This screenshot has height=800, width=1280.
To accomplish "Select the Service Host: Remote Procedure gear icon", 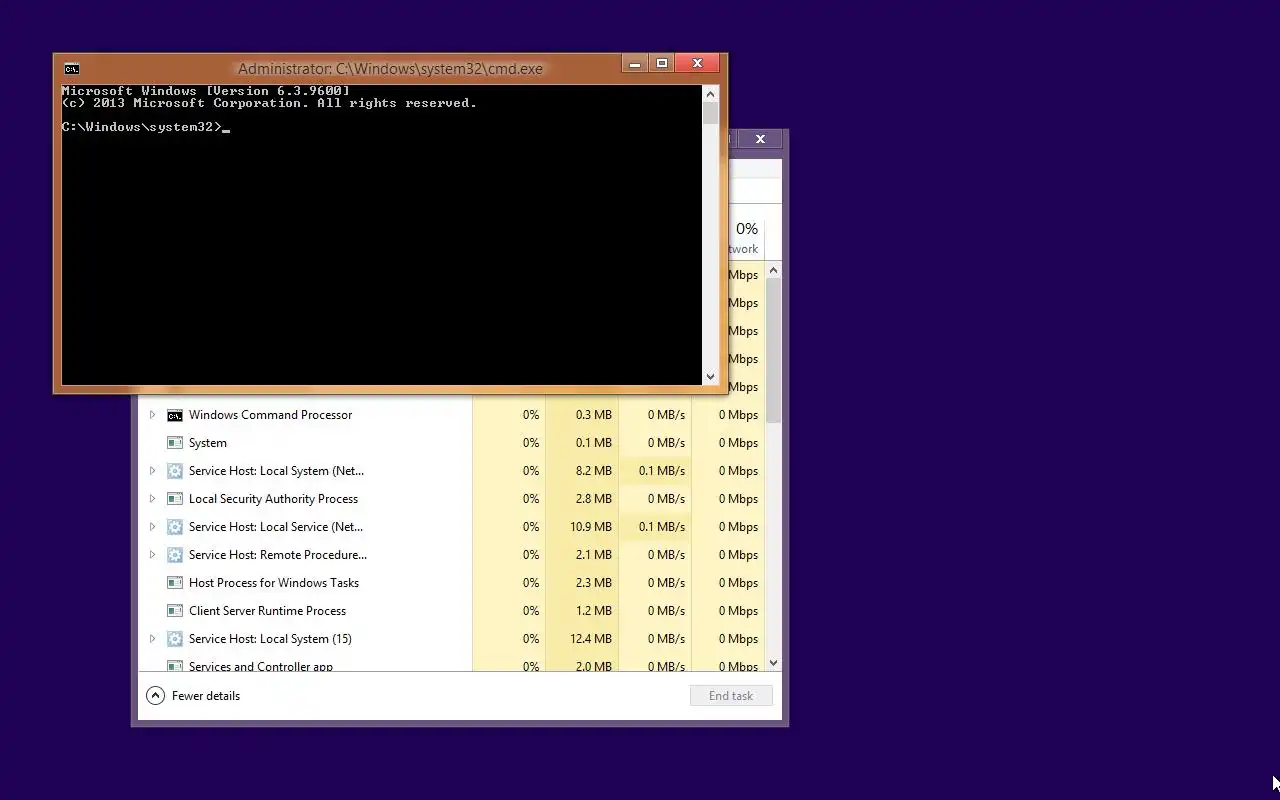I will click(x=175, y=555).
